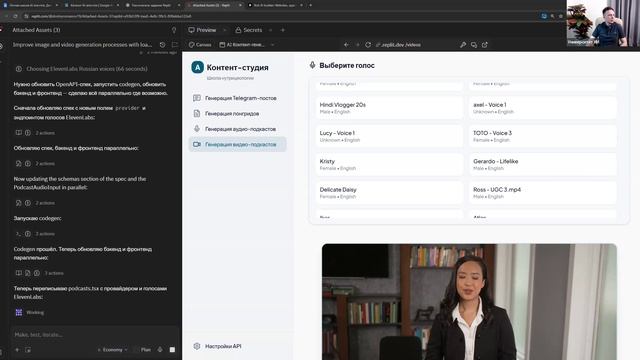Click the microphone icon by Выберите голос
640x360 pixels.
[x=312, y=65]
